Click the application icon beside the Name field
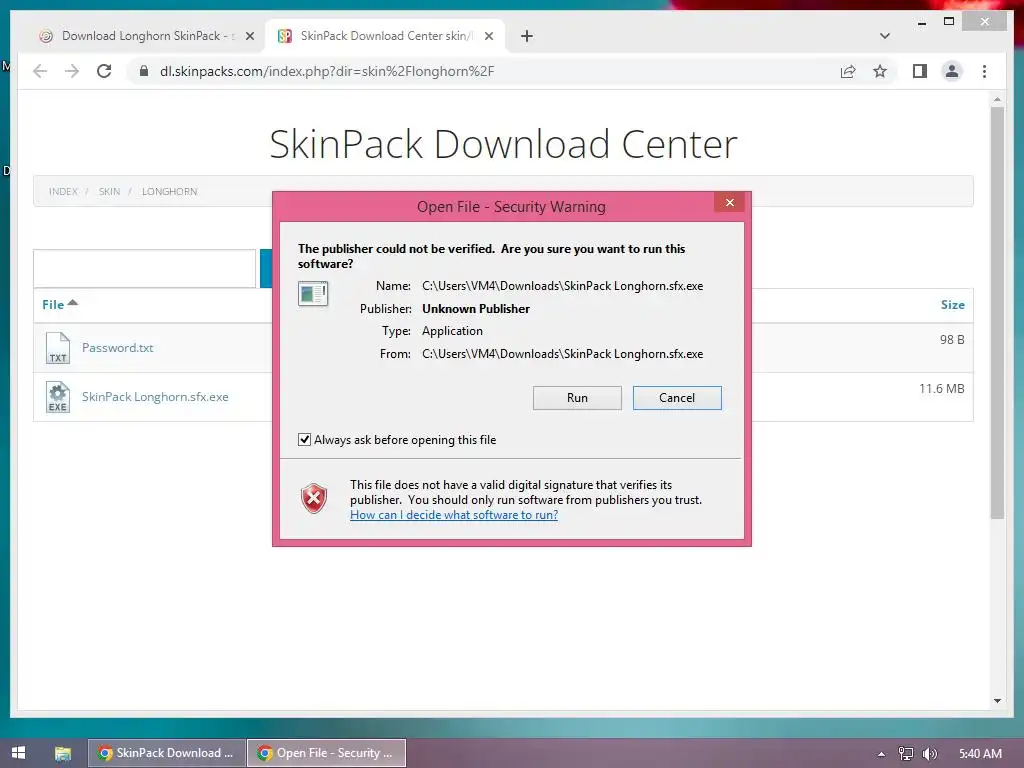 point(313,294)
